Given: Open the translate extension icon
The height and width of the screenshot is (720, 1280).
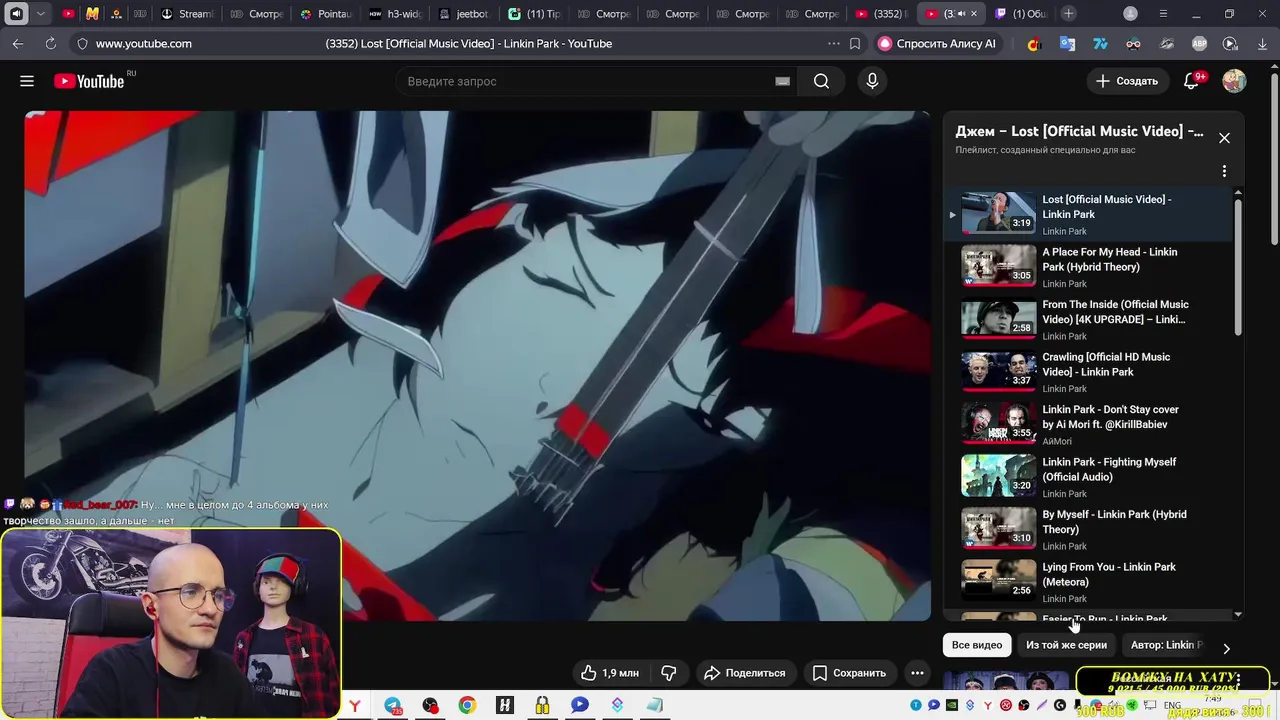Looking at the screenshot, I should (x=1067, y=43).
